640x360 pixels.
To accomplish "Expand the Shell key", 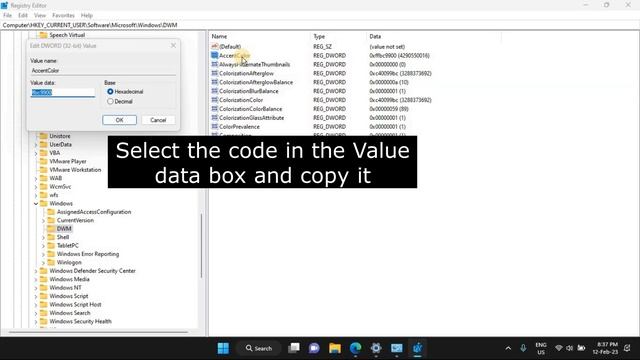I will tap(43, 237).
